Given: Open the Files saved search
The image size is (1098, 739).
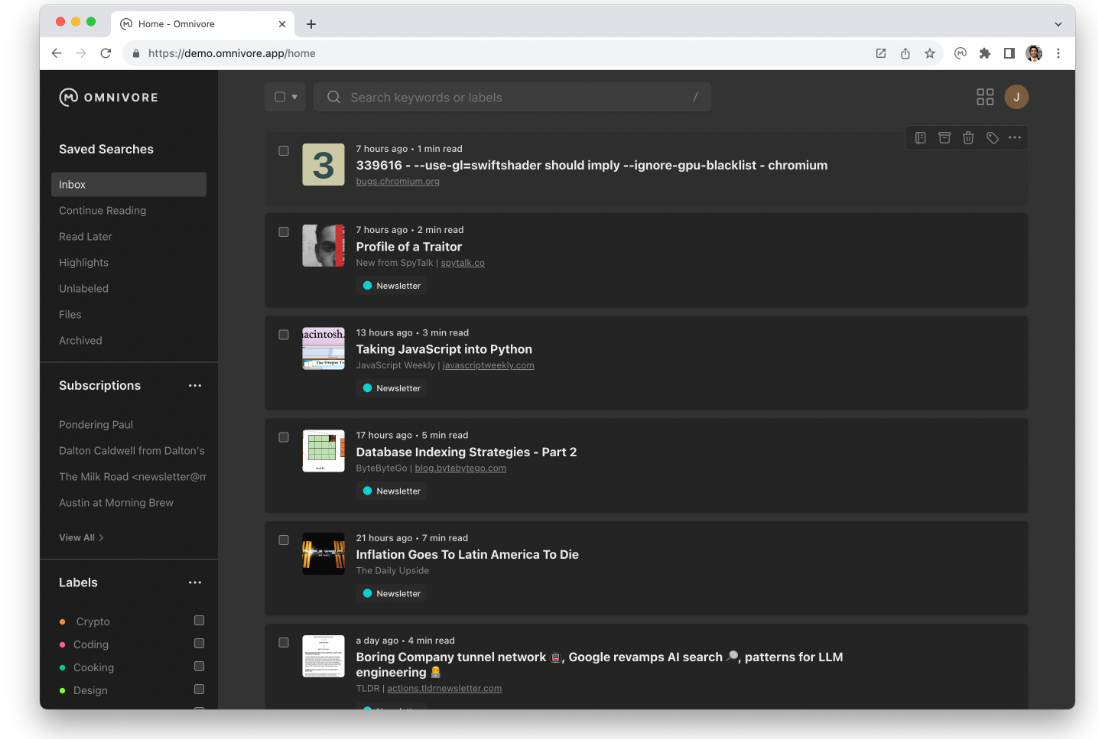Looking at the screenshot, I should pos(70,315).
